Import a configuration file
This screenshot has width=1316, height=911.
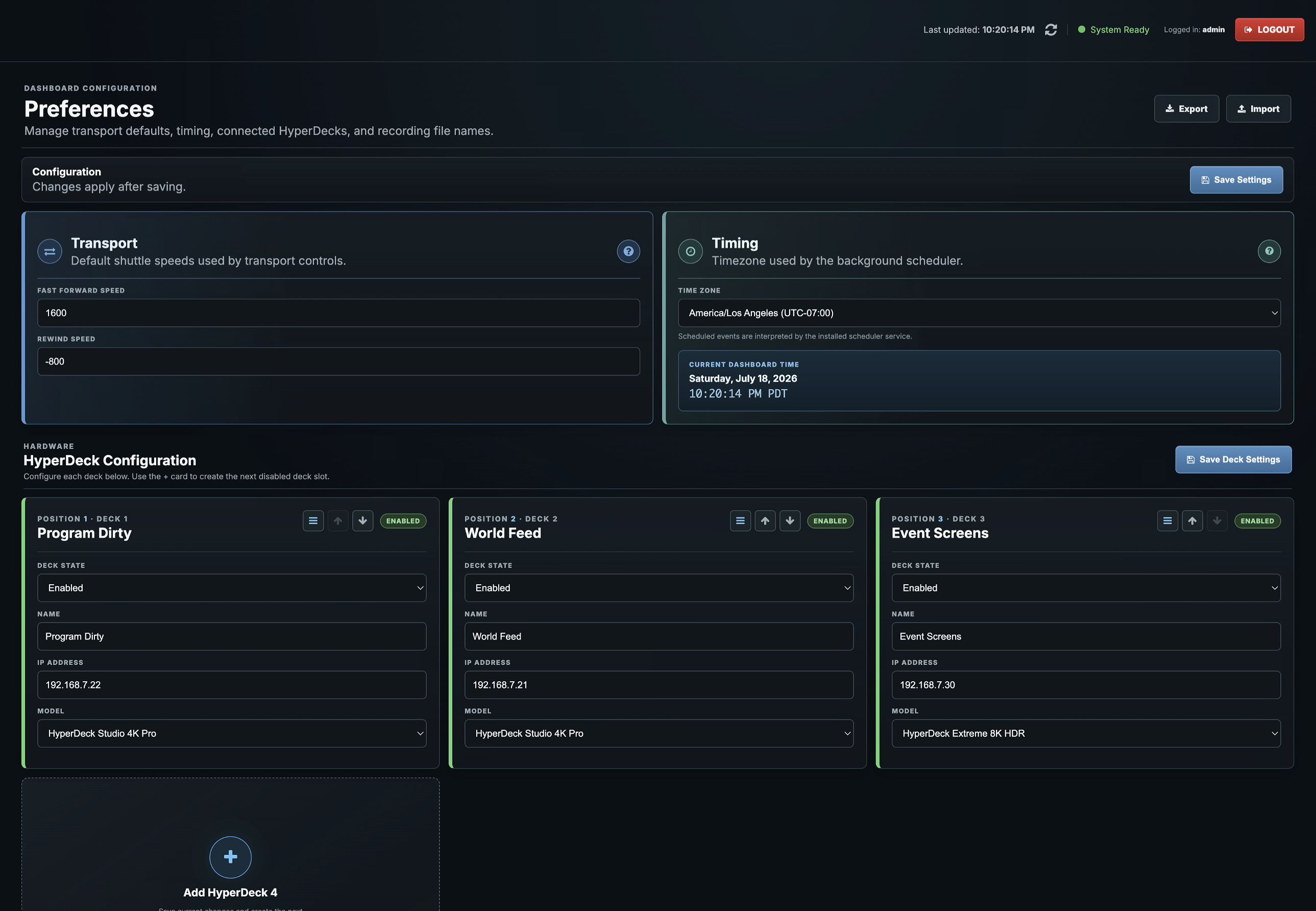pyautogui.click(x=1258, y=108)
